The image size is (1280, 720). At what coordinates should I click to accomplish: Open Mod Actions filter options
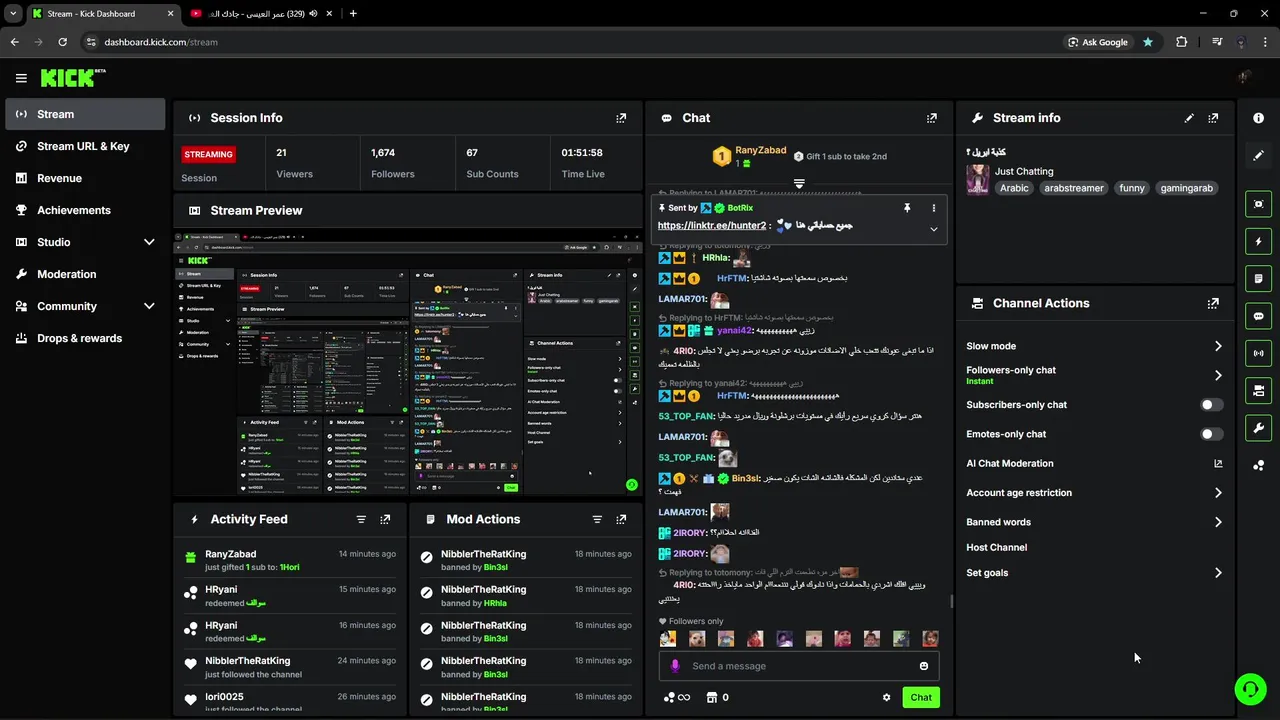click(x=597, y=519)
